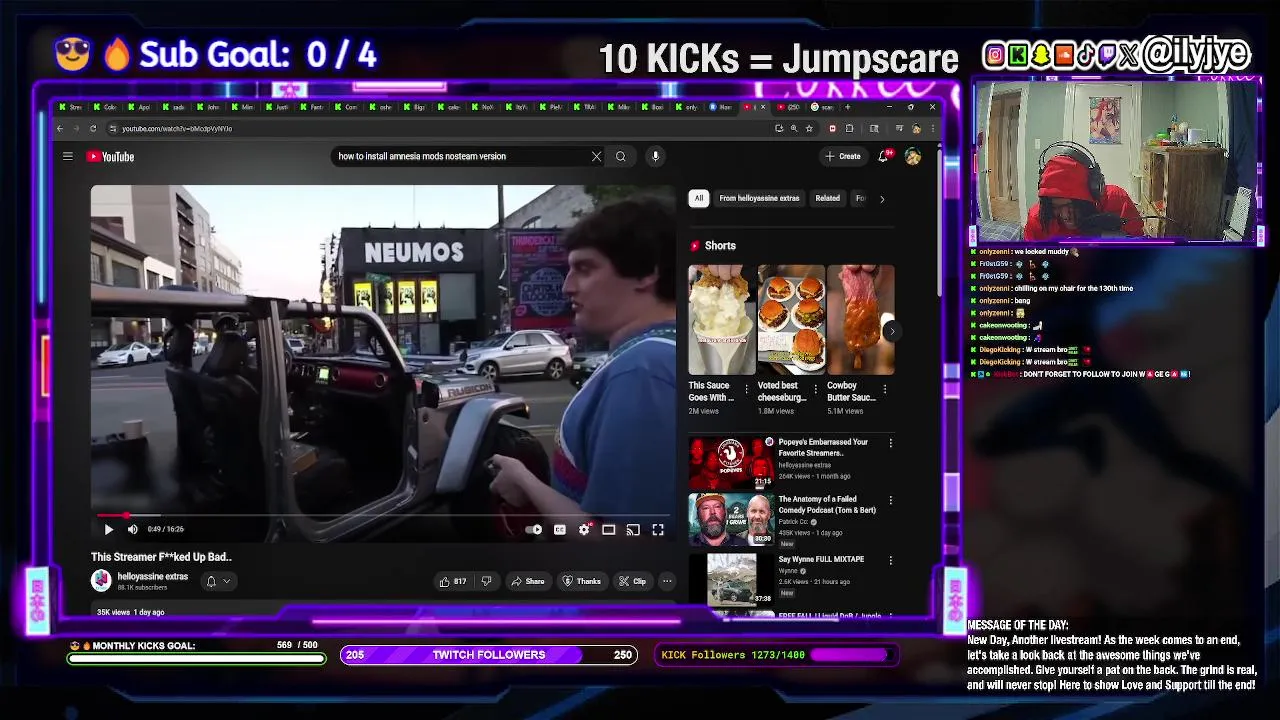The width and height of the screenshot is (1280, 720).
Task: Open options for Anatomy of Failed Podcast
Action: [890, 500]
